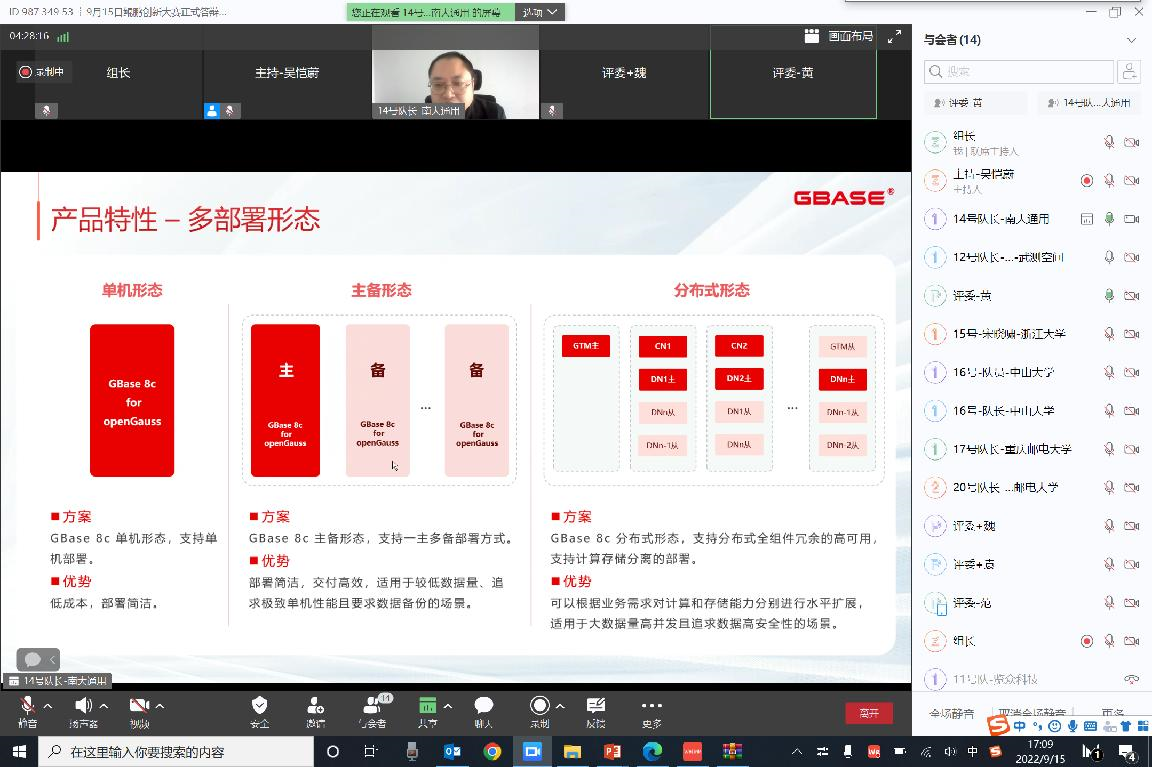Open share screen options arrow

(x=447, y=706)
